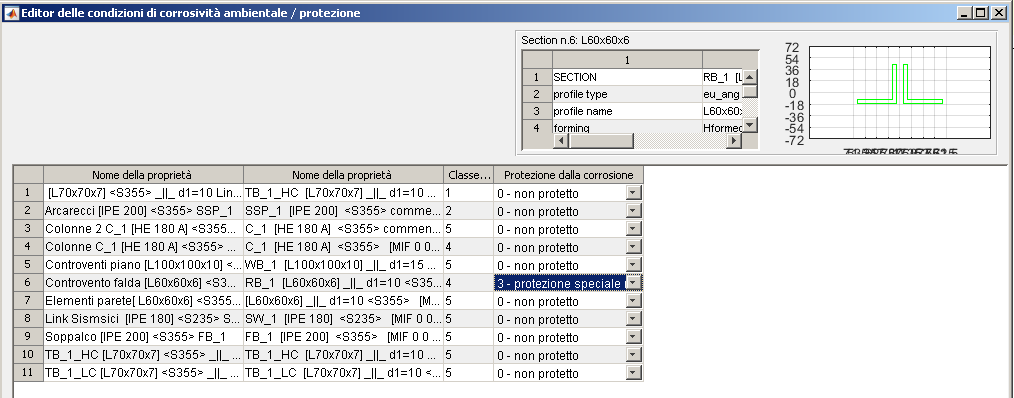The height and width of the screenshot is (398, 1014).
Task: Click the horizontal scrollbar thumb in section table
Action: (x=601, y=140)
